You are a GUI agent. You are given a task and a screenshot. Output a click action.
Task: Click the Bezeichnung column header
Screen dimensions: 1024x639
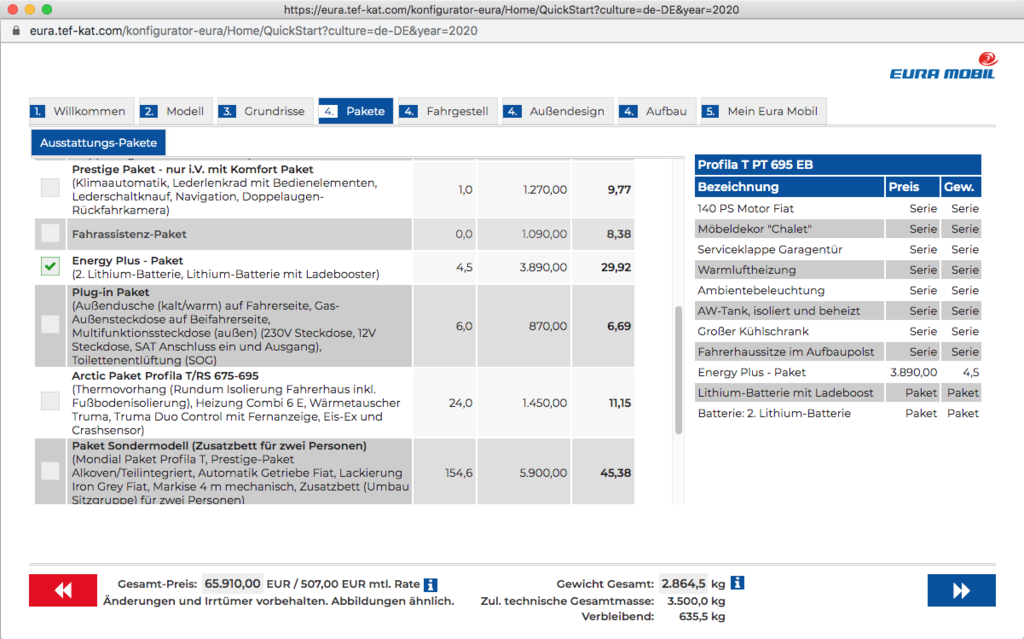point(790,187)
